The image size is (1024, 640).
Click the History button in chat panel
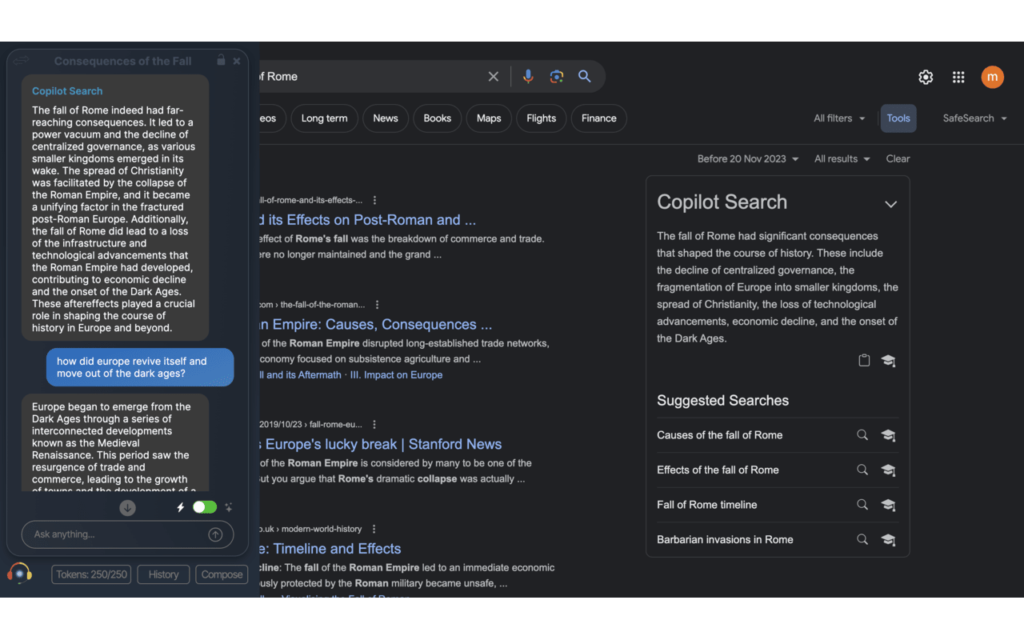163,574
